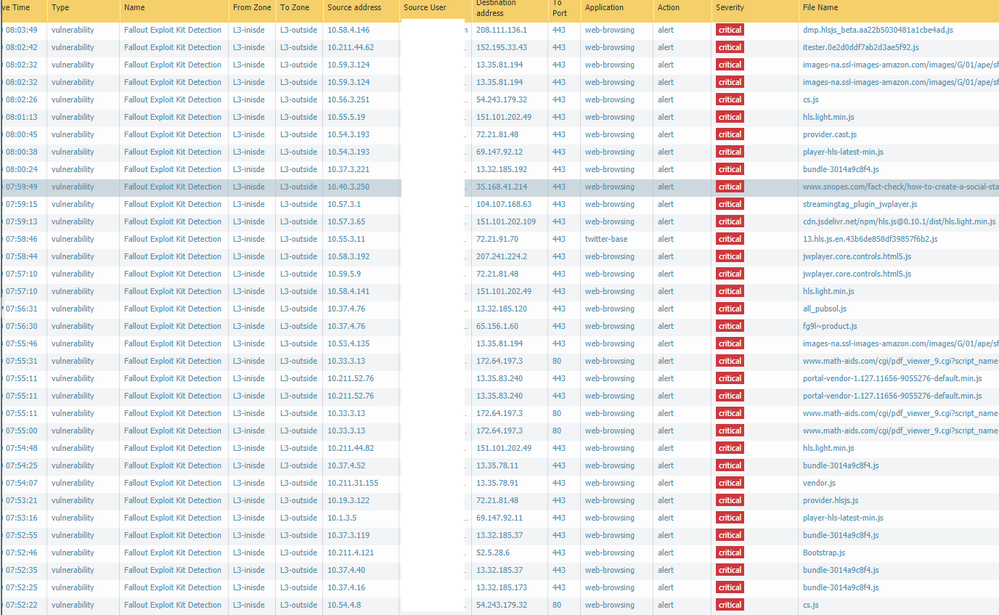Click destination address 35.168.41.214
The image size is (999, 615).
[x=501, y=187]
